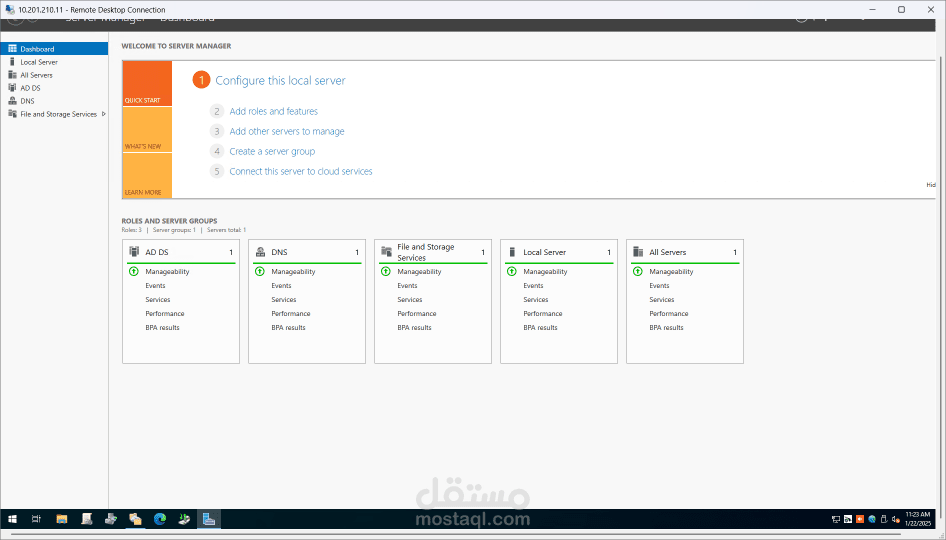
Task: Click the Server Manager taskbar icon
Action: (x=209, y=519)
